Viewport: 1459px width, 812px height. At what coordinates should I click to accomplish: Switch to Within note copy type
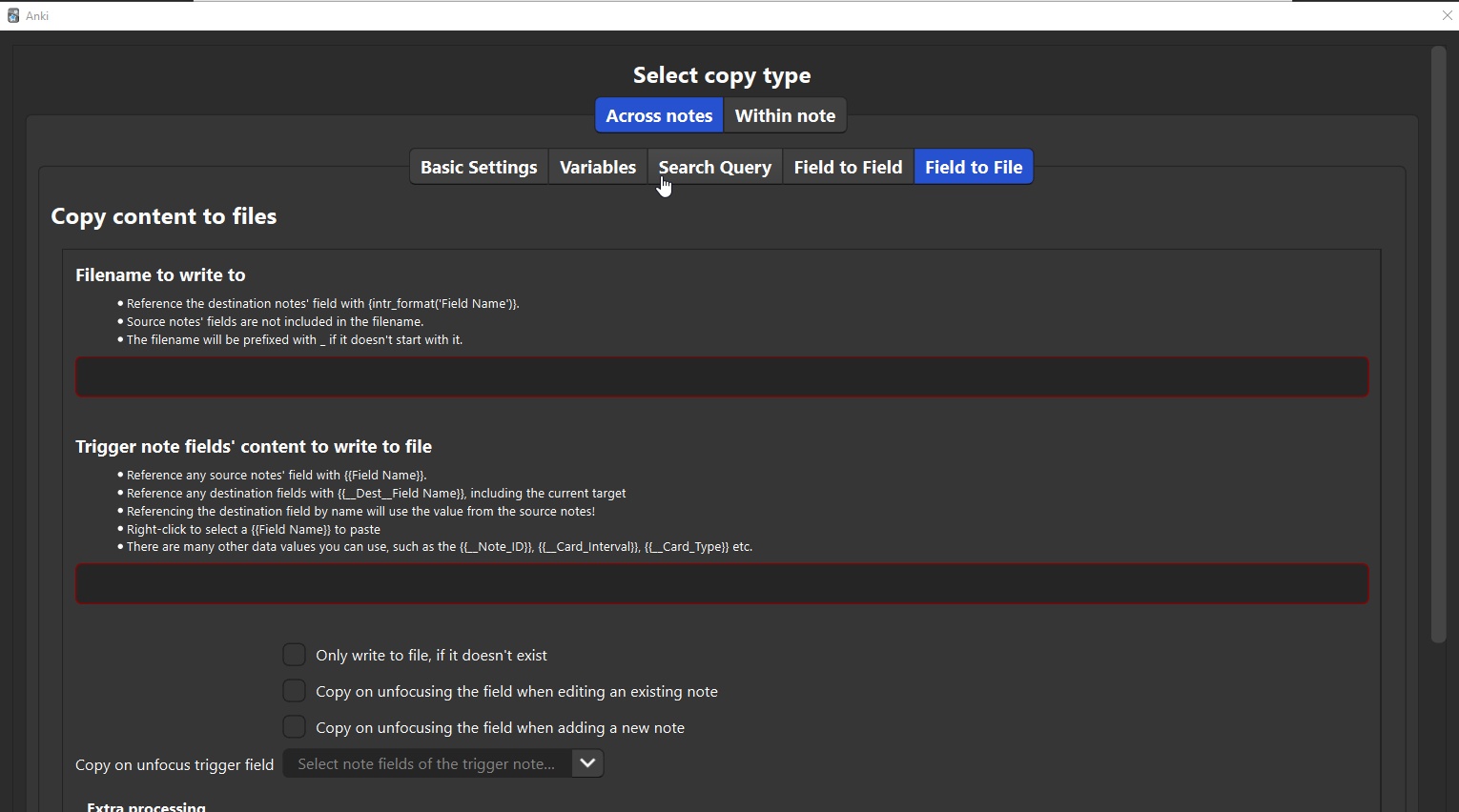(785, 115)
